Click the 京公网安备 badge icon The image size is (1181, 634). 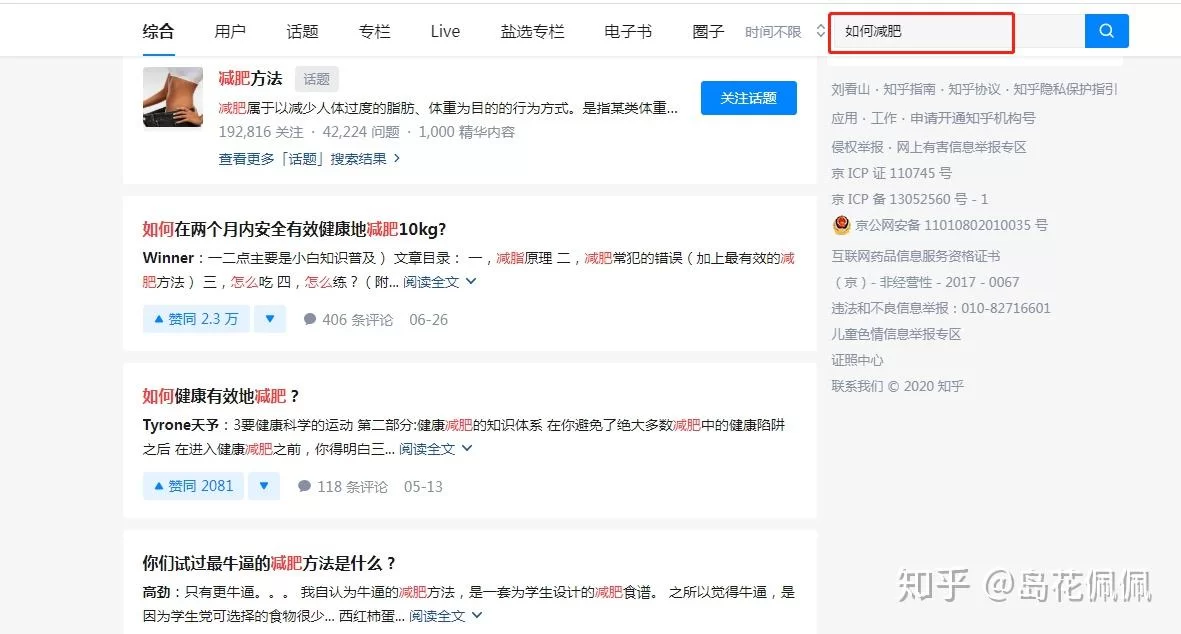(842, 226)
